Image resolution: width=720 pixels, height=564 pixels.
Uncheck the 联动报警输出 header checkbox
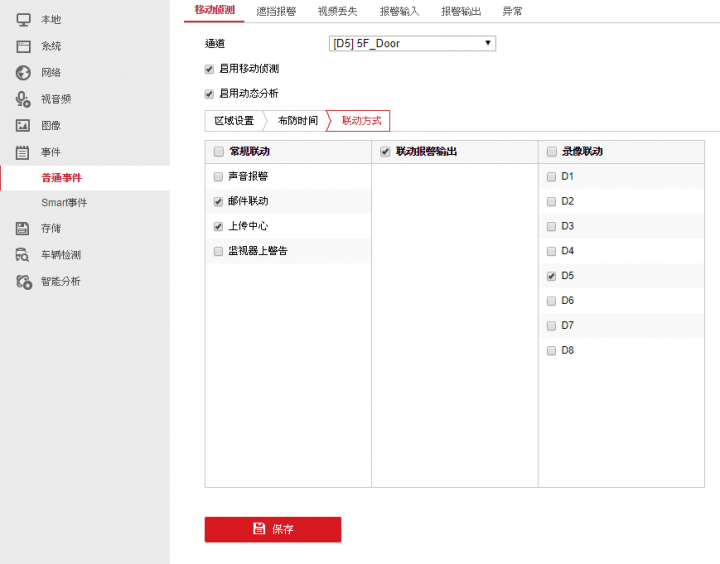385,152
